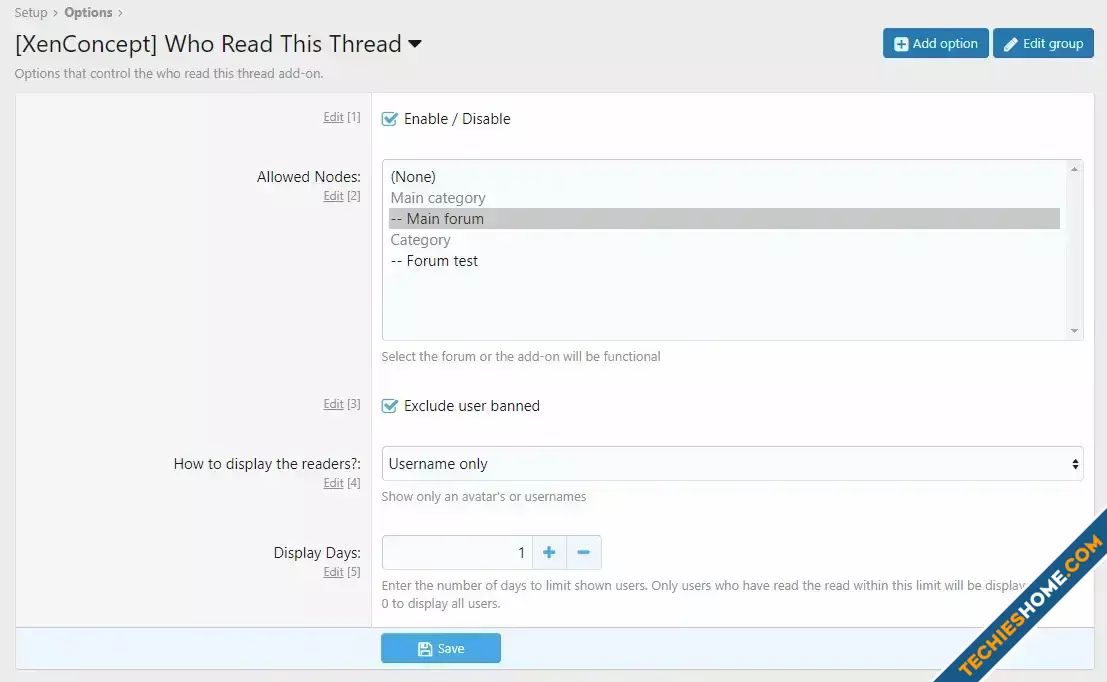The image size is (1107, 682).
Task: Go to Options breadcrumb
Action: (x=88, y=13)
